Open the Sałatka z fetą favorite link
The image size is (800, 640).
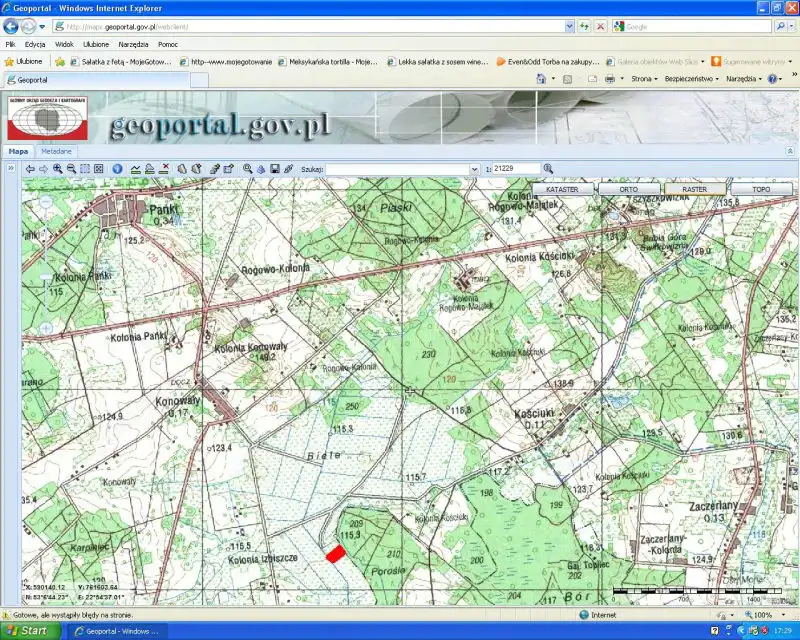click(121, 62)
